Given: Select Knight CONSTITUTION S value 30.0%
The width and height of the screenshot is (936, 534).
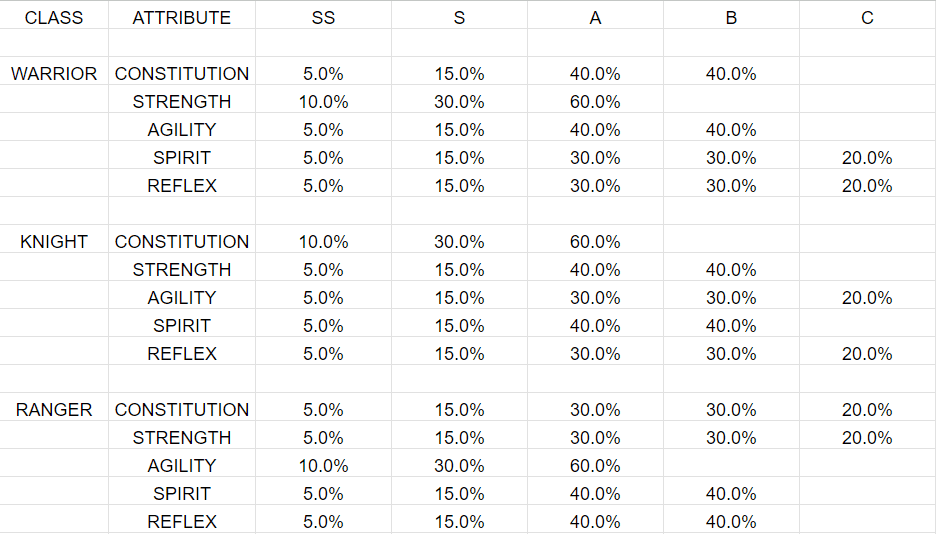Looking at the screenshot, I should 459,242.
